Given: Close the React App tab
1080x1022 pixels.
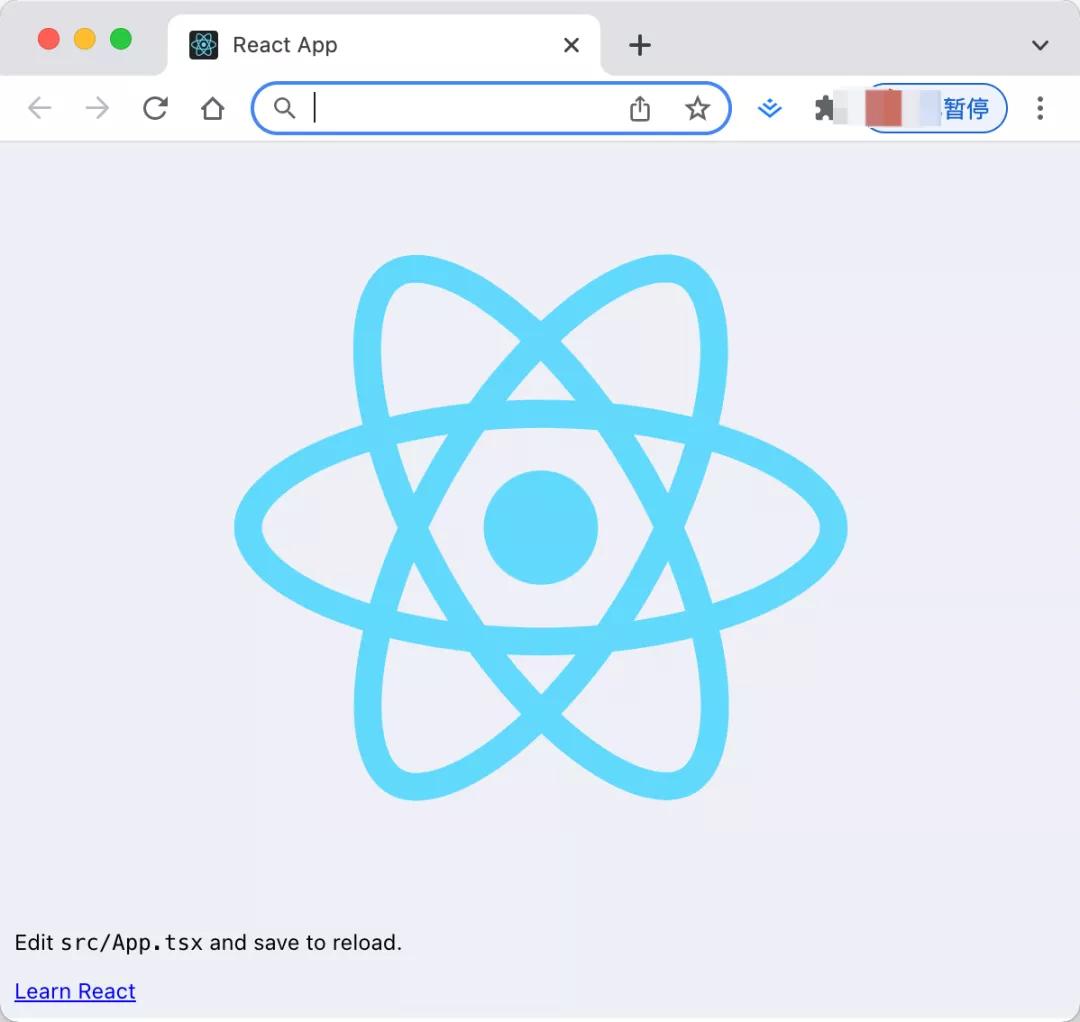Looking at the screenshot, I should pyautogui.click(x=571, y=45).
